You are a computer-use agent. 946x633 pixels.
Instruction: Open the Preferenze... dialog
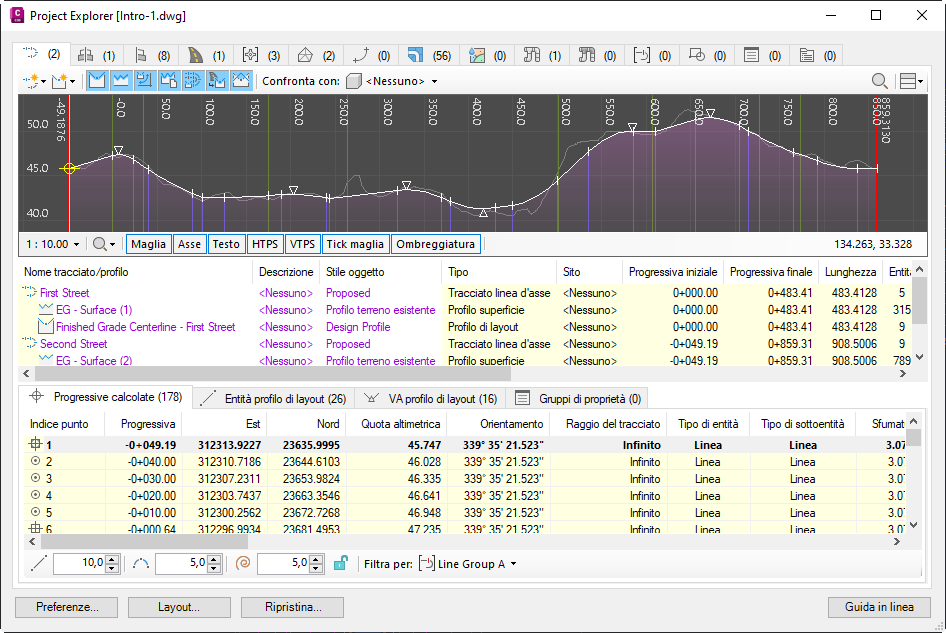[x=66, y=607]
